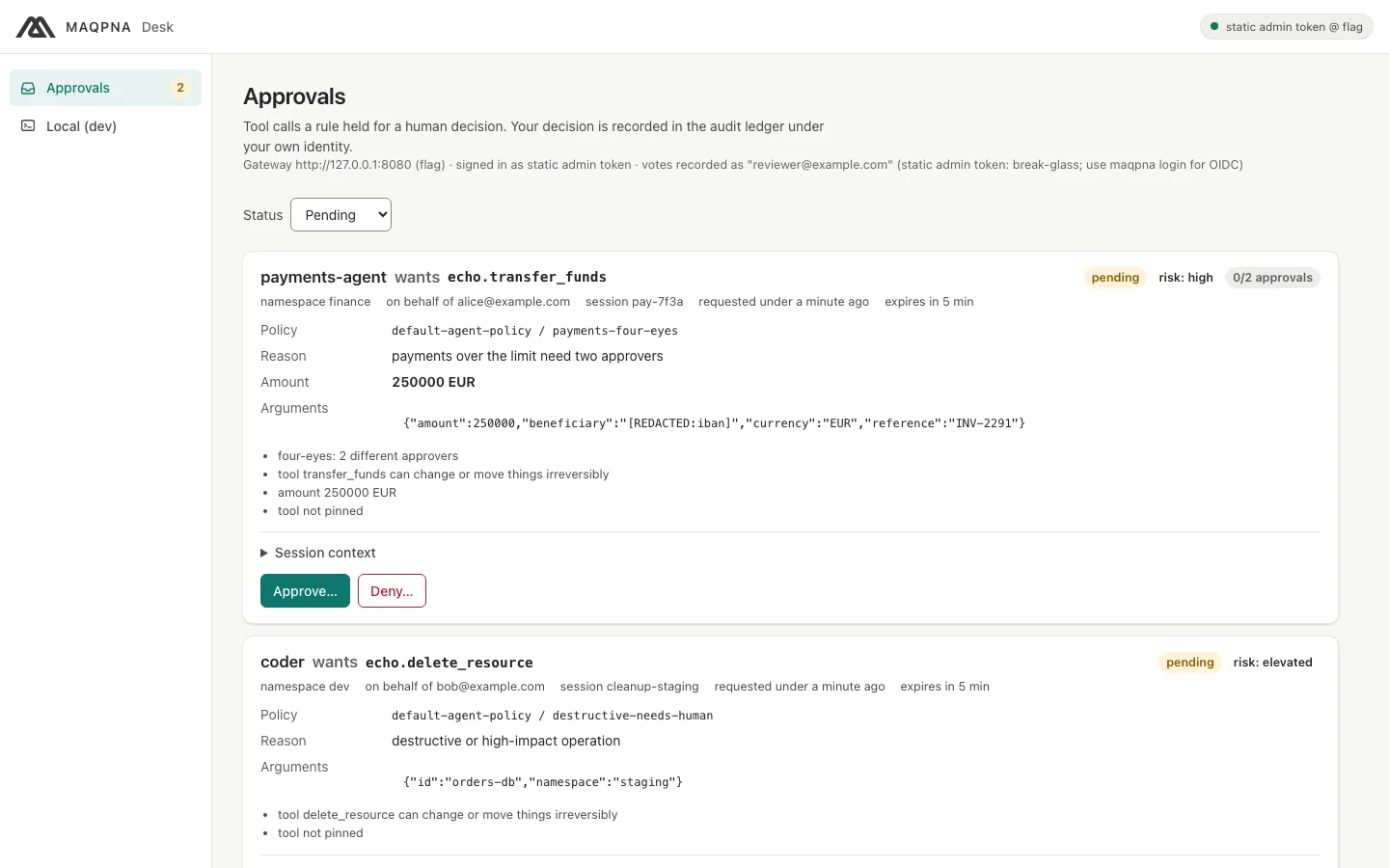Click the payments-agent agent name
This screenshot has height=868, width=1389.
(323, 278)
